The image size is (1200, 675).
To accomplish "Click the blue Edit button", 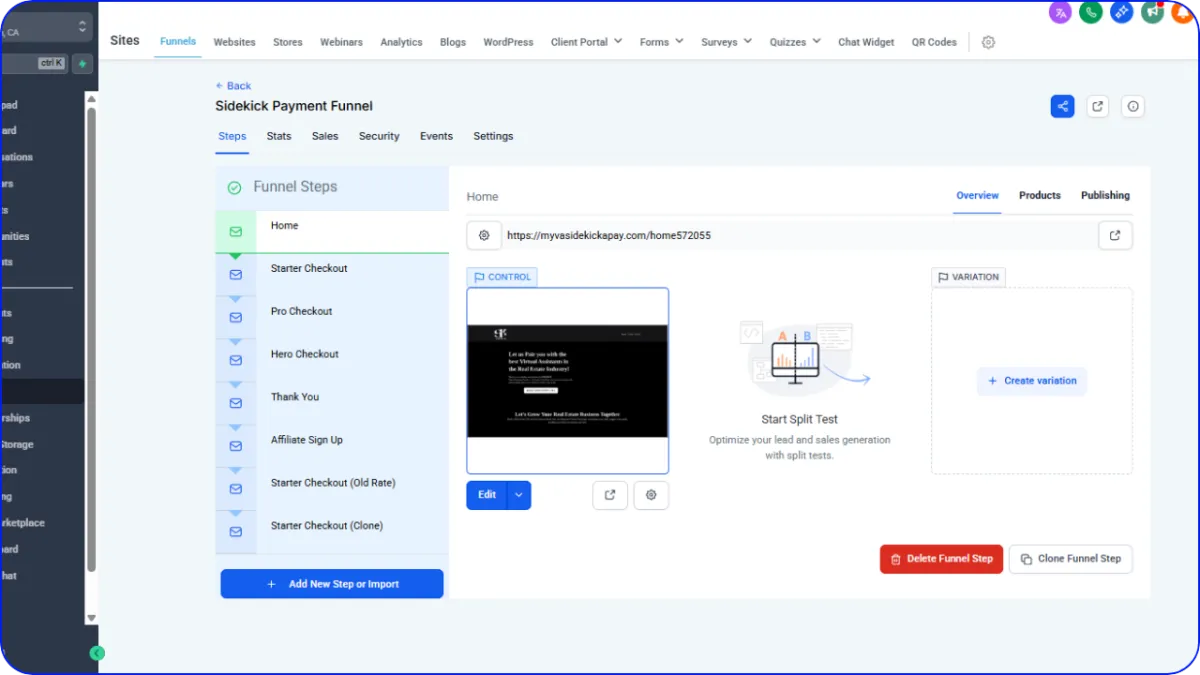I will click(x=487, y=495).
